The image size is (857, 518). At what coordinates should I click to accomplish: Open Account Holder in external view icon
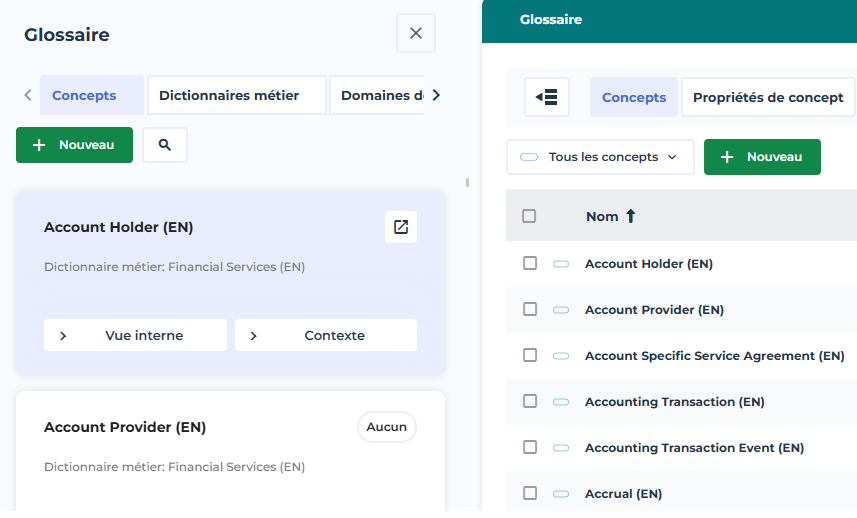[401, 227]
